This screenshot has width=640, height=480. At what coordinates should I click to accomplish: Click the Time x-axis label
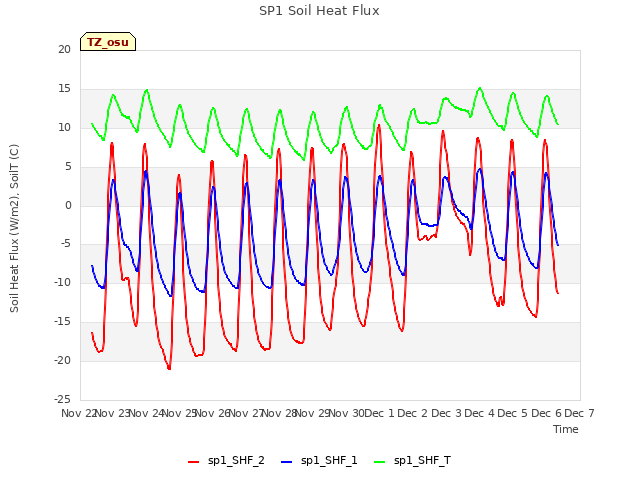566,429
